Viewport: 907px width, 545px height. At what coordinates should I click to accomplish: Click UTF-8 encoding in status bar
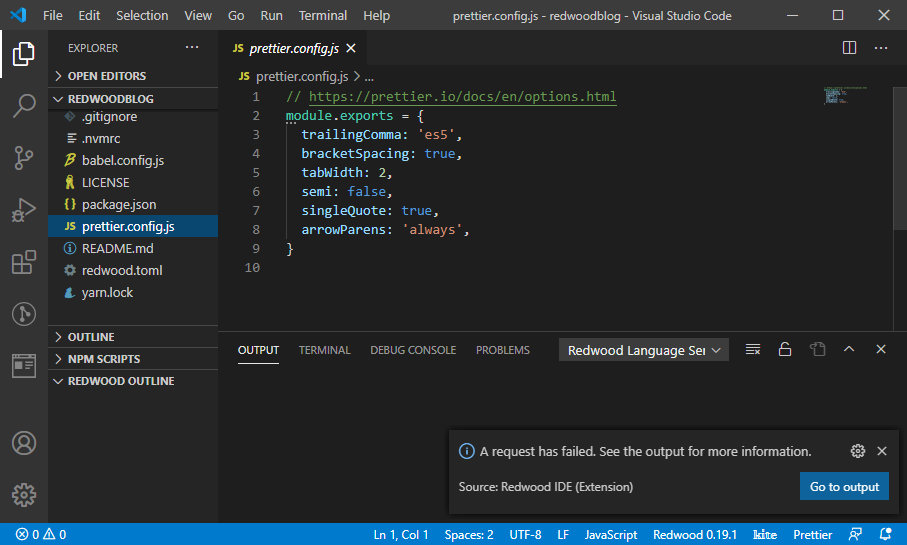point(525,534)
